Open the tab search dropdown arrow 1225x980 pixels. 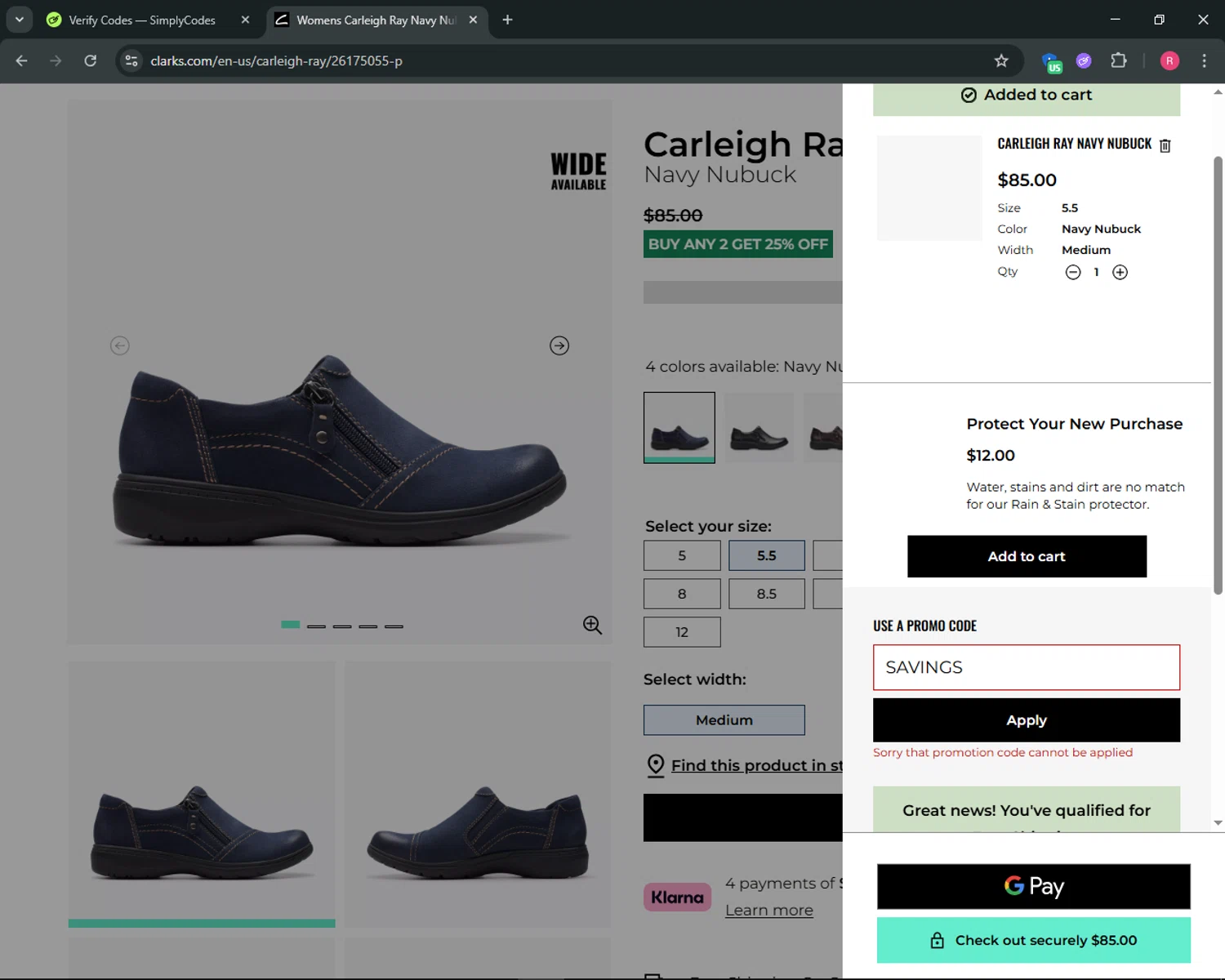pos(19,20)
